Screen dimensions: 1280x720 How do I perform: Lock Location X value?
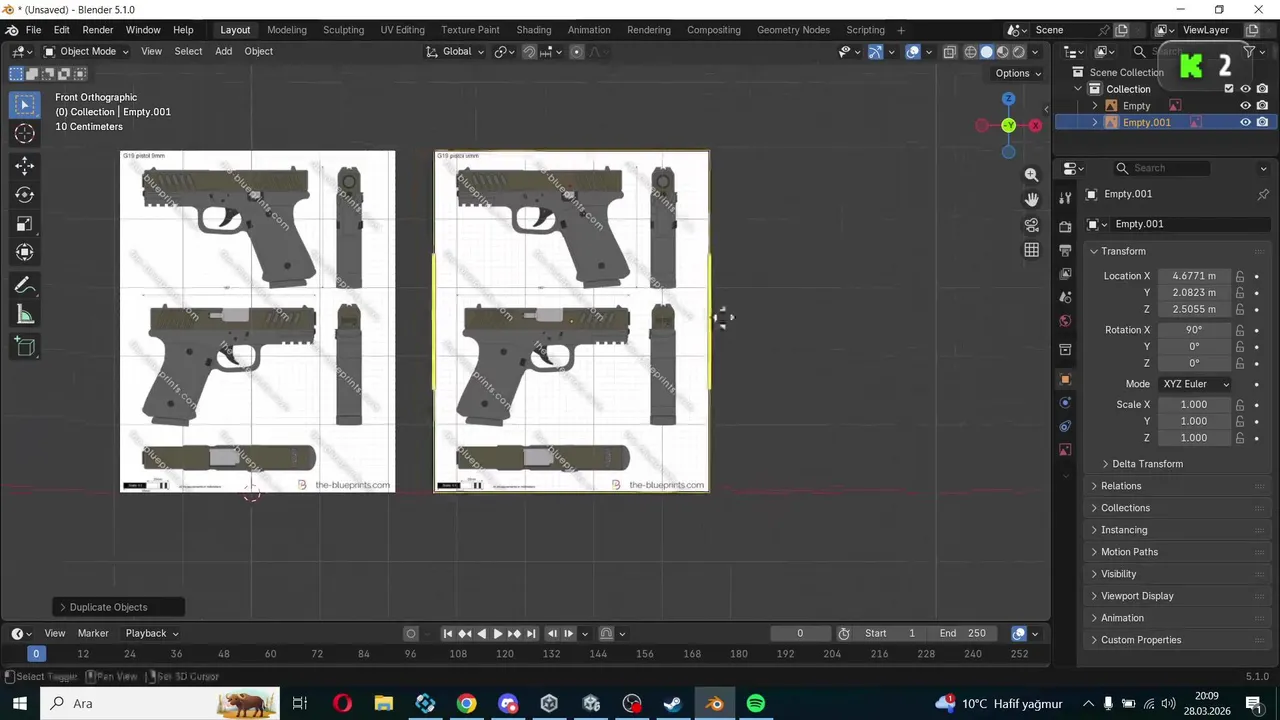pyautogui.click(x=1240, y=276)
